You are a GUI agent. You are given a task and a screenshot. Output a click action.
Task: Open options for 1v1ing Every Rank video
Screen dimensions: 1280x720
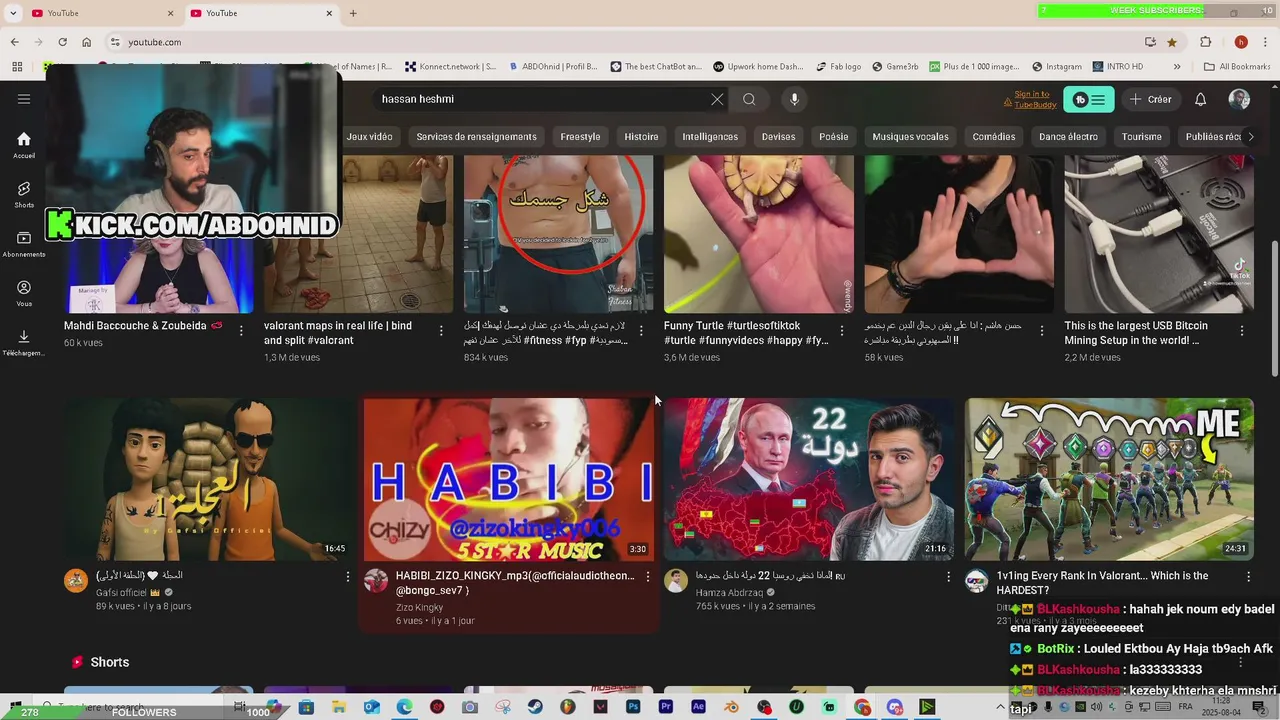tap(1249, 577)
